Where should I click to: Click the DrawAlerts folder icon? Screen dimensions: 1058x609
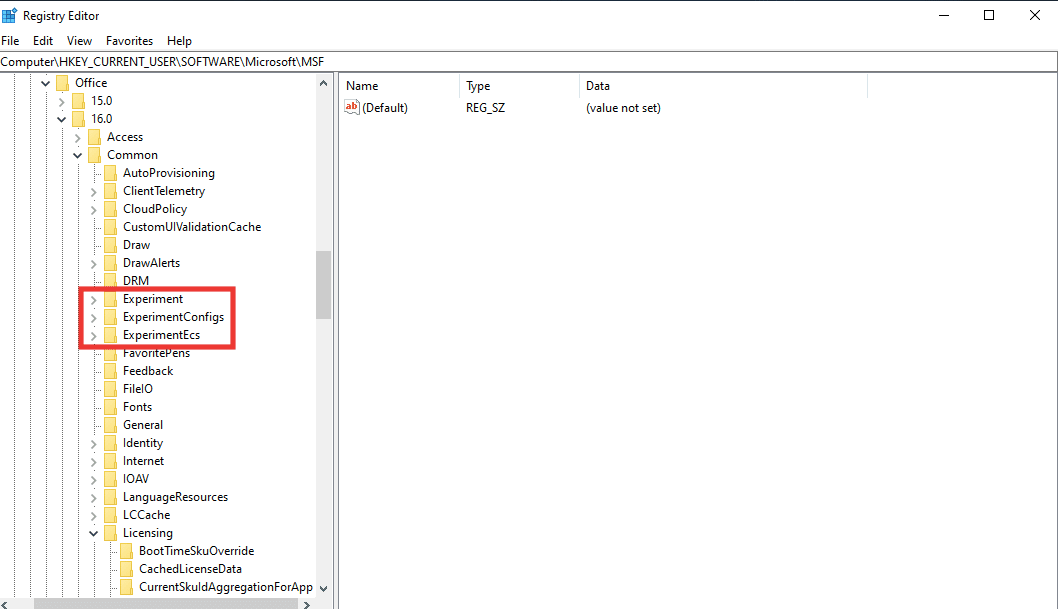111,263
